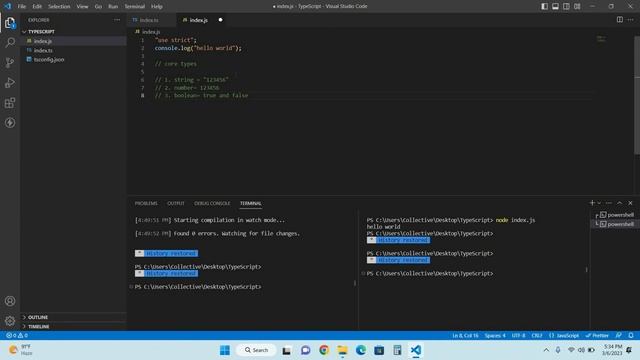Select the TERMINAL panel tab
The height and width of the screenshot is (360, 640).
point(251,203)
